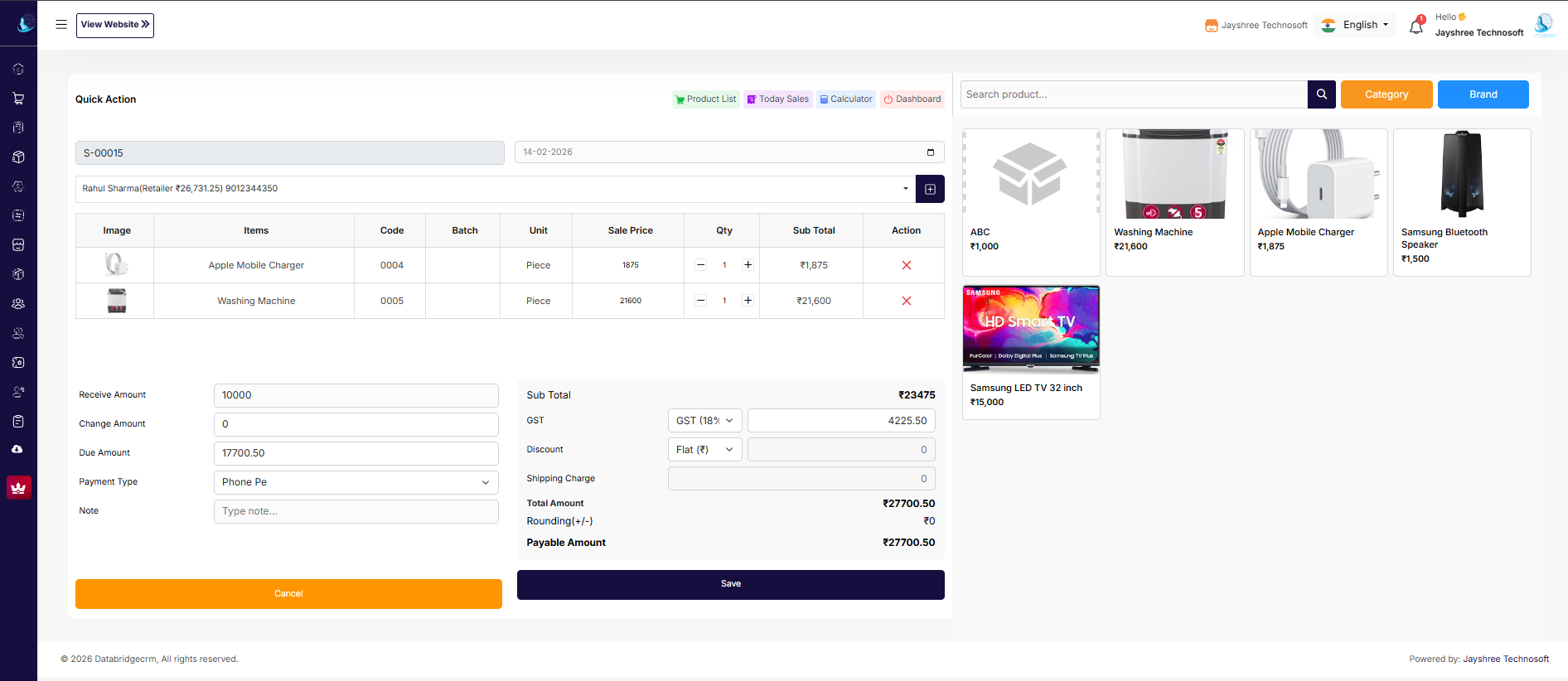
Task: Expand the Rahul Sharma customer dropdown
Action: (x=496, y=189)
